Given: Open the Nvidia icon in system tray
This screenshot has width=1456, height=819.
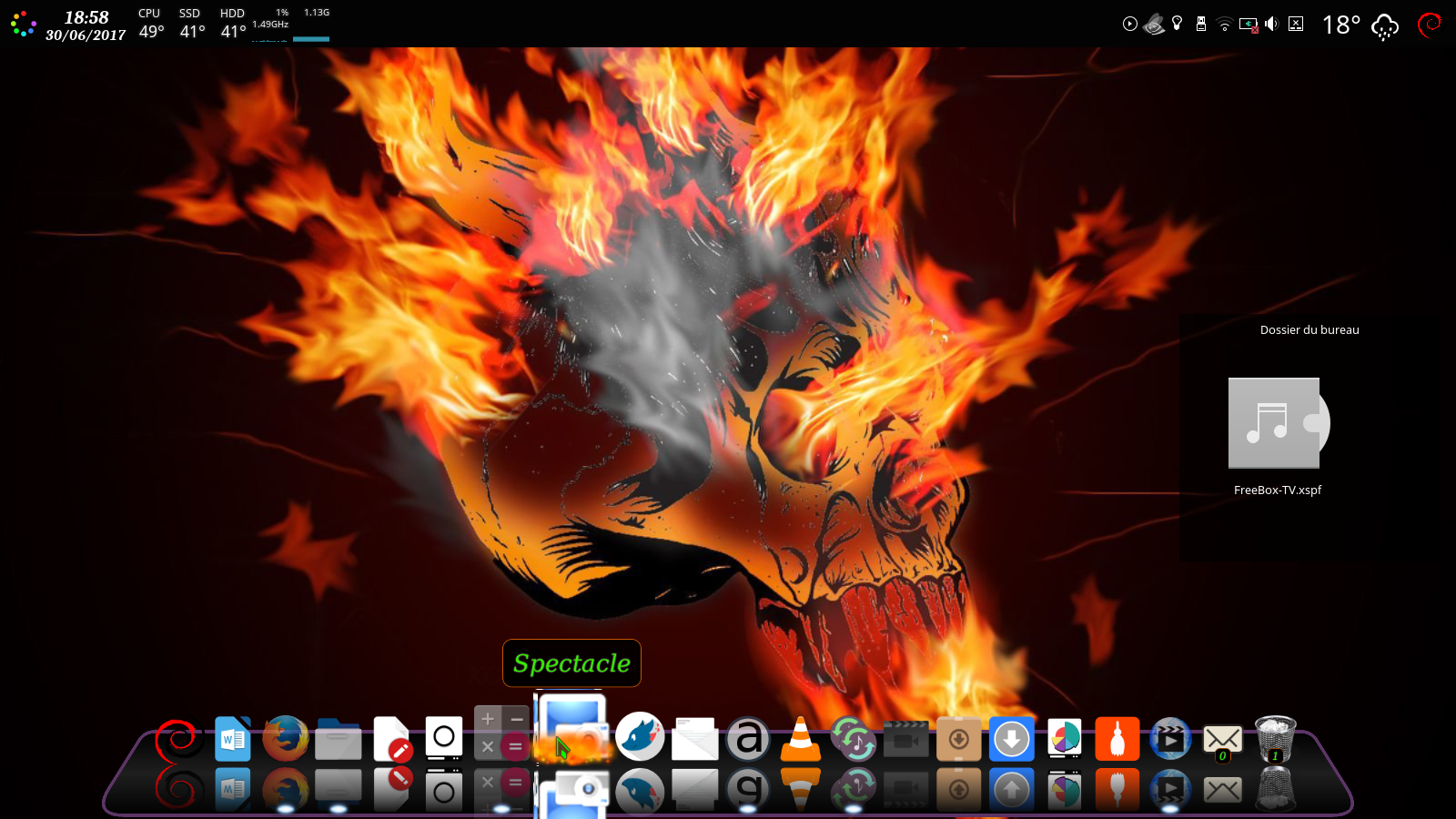Looking at the screenshot, I should pyautogui.click(x=1154, y=24).
